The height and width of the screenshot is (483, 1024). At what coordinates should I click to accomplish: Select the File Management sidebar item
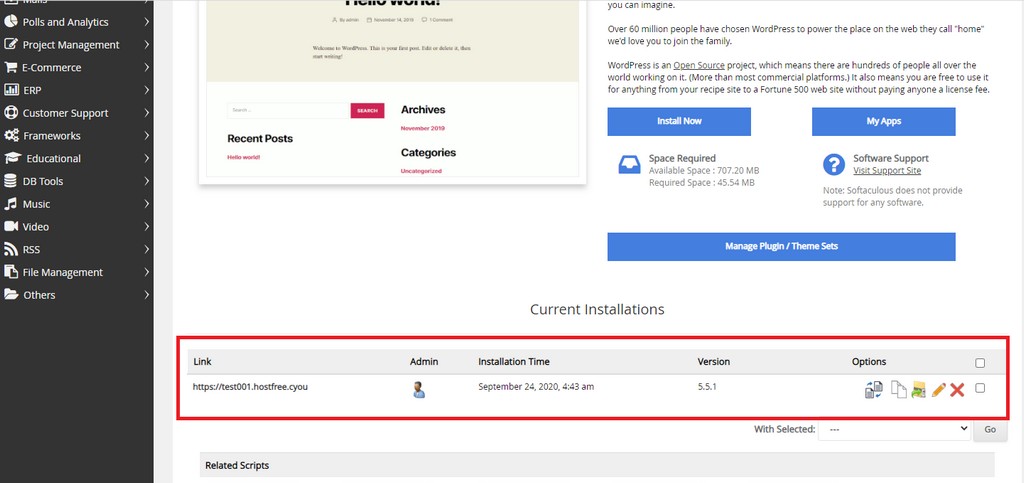coord(77,272)
